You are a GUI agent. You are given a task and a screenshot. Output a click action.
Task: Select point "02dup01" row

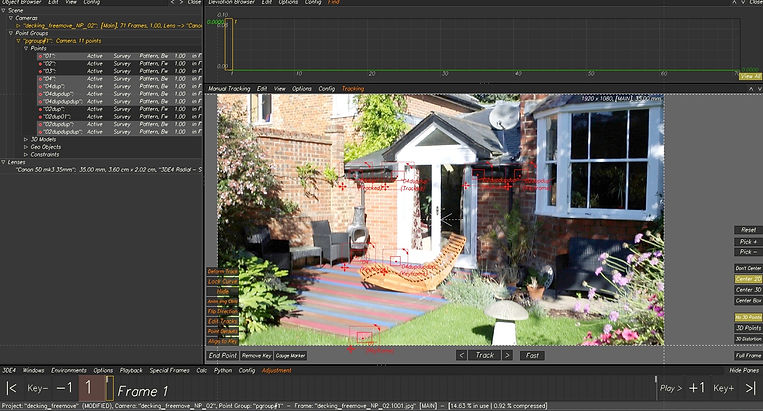120,117
